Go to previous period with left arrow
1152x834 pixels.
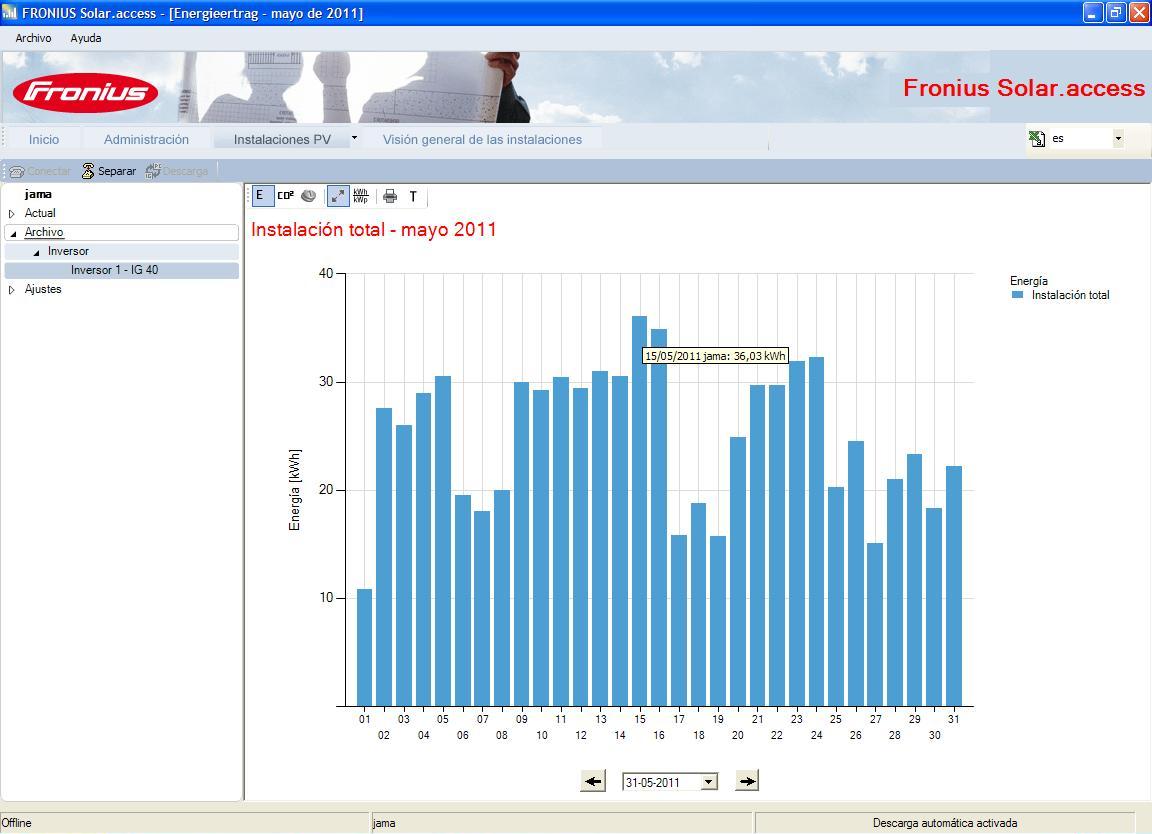(x=593, y=781)
